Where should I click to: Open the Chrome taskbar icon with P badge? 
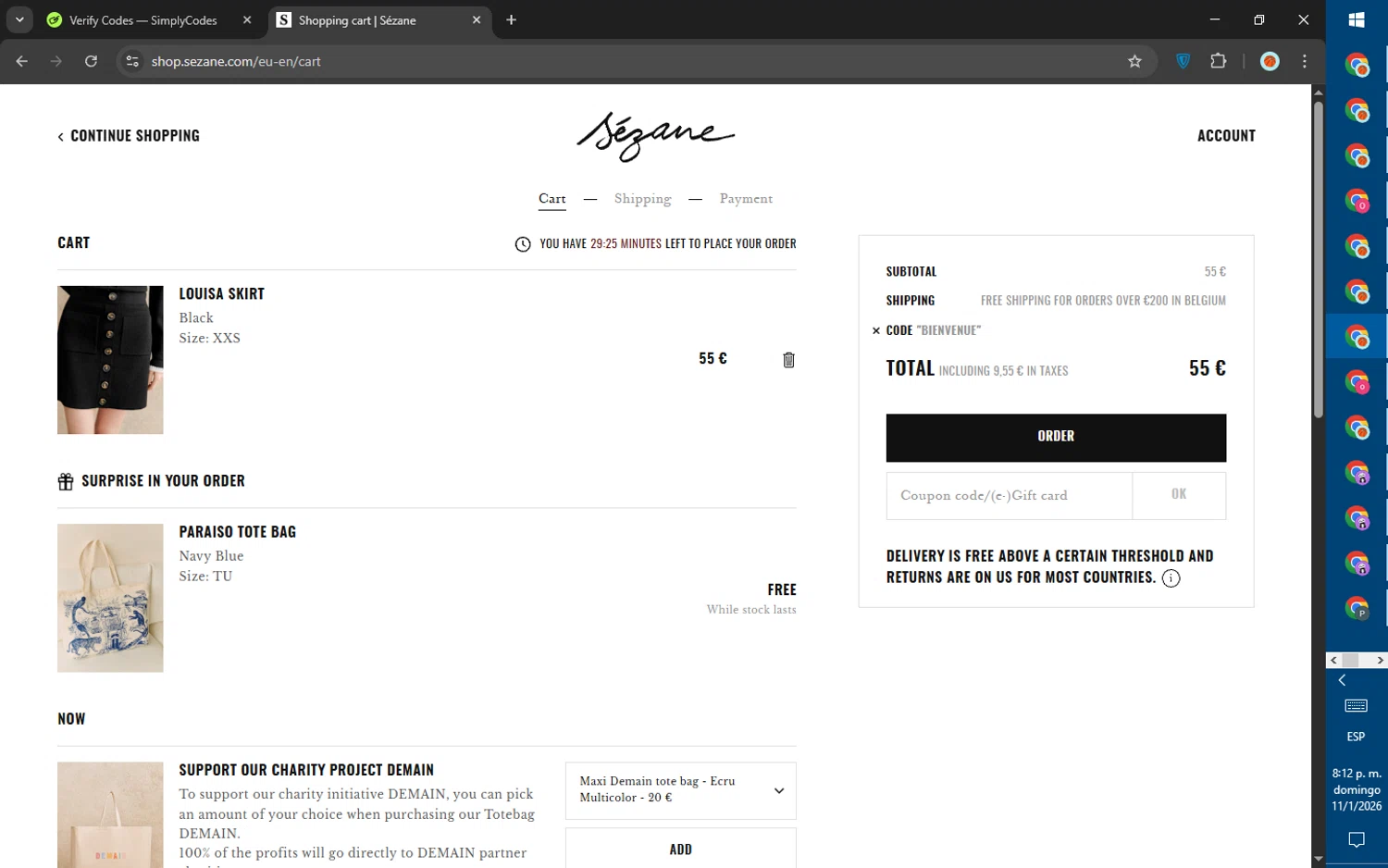click(1357, 608)
